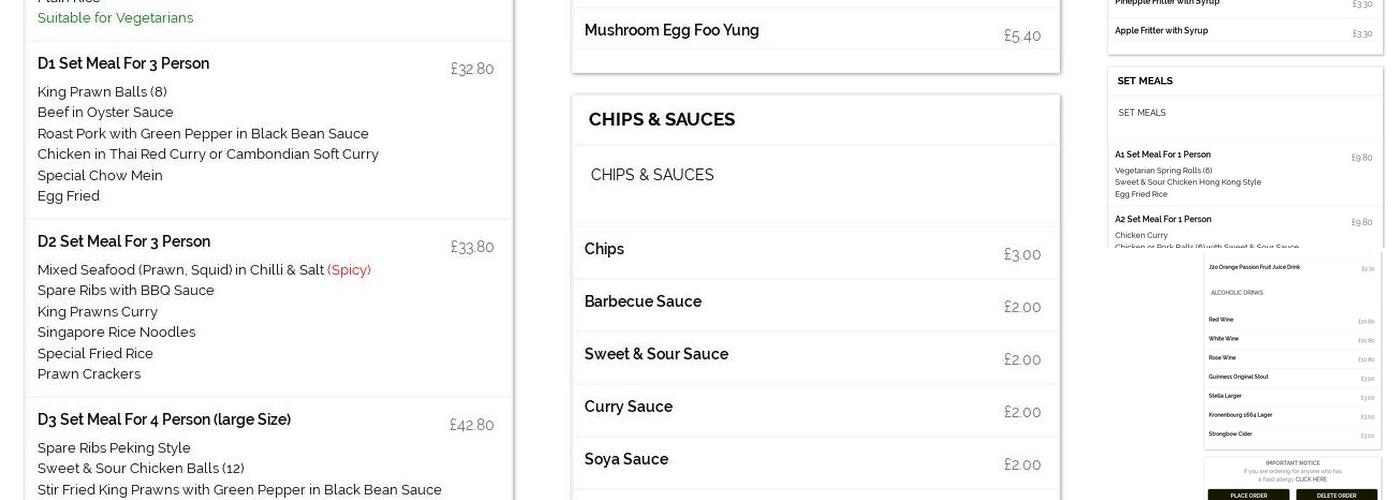Add Apple Fritter with Syrup
Image resolution: width=1400 pixels, height=500 pixels.
pyautogui.click(x=1161, y=31)
